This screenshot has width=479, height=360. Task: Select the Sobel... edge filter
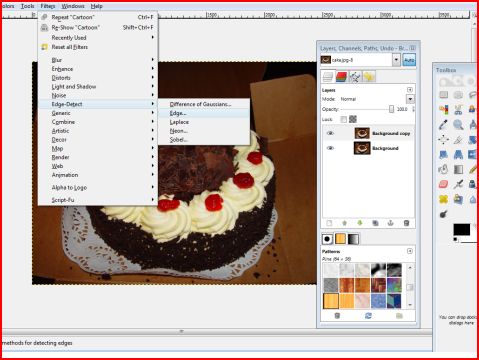[204, 140]
